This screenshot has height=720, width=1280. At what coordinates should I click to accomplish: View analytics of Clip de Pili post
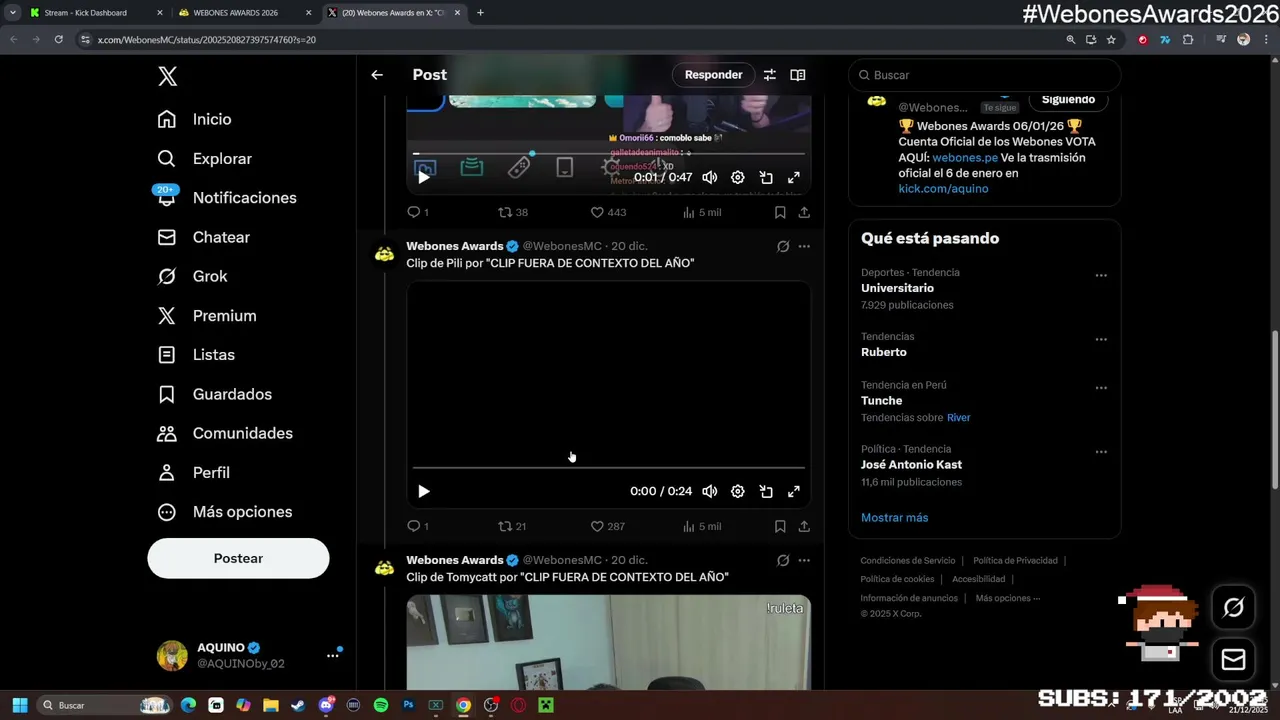coord(702,526)
